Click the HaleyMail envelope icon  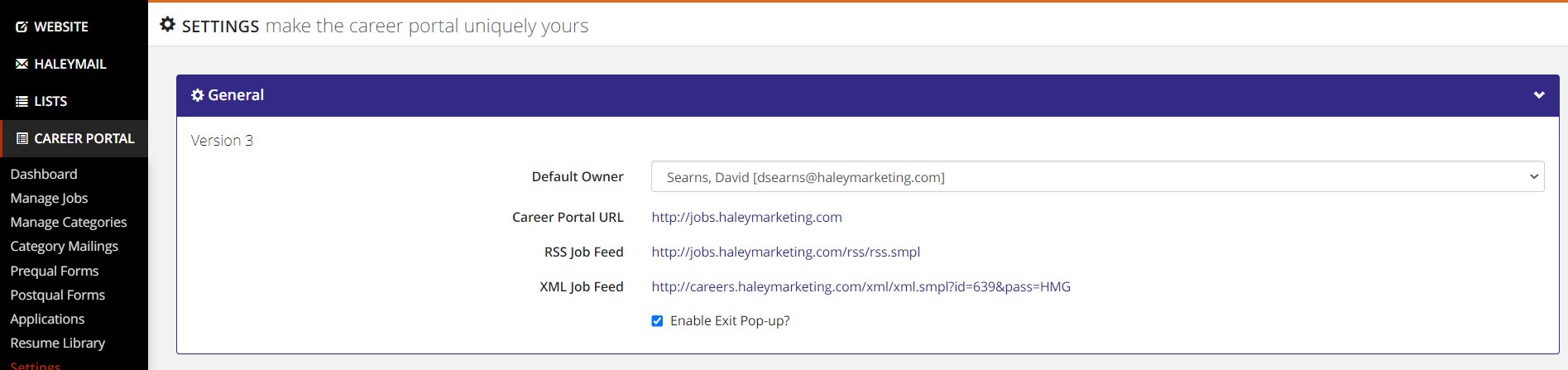click(x=22, y=64)
